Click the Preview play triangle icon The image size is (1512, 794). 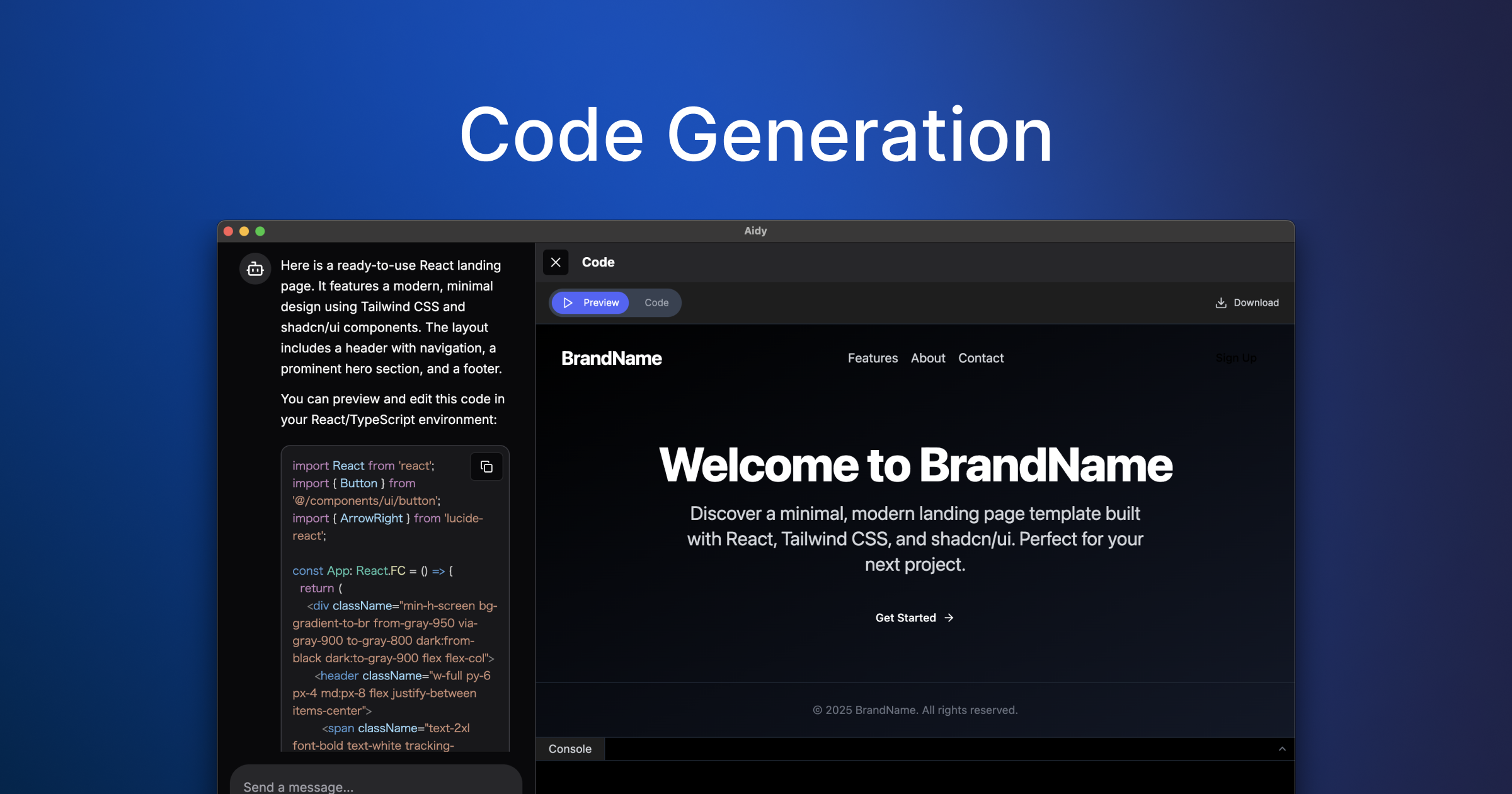(568, 302)
